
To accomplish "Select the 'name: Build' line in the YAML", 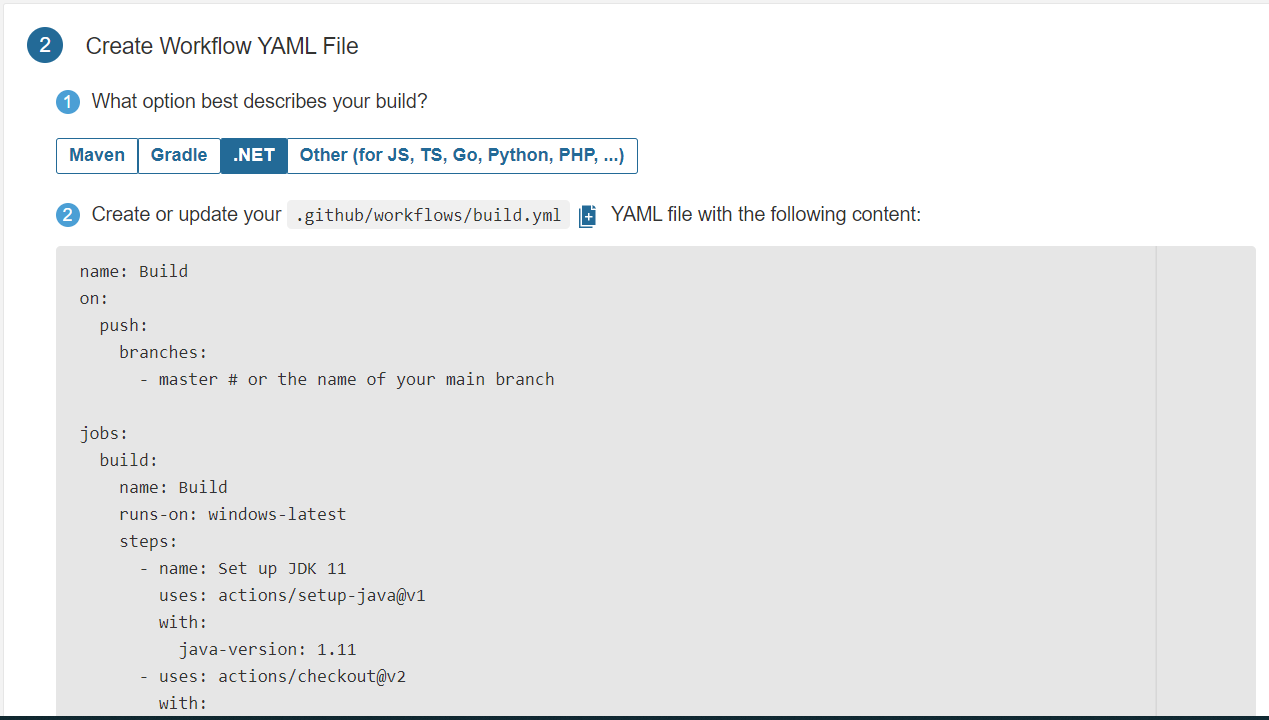I will click(x=131, y=271).
